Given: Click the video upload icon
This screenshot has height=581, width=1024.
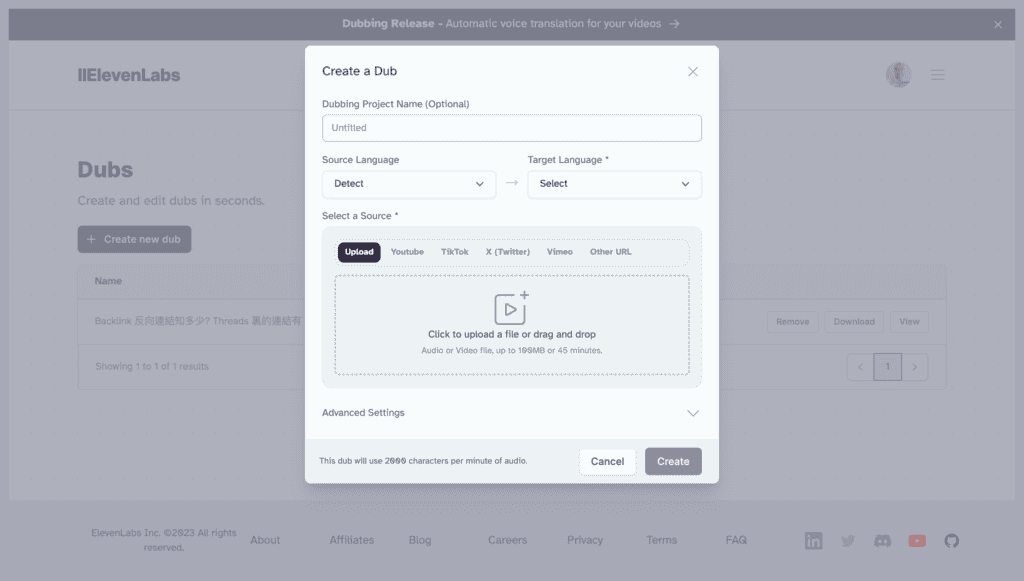Looking at the screenshot, I should pyautogui.click(x=511, y=308).
